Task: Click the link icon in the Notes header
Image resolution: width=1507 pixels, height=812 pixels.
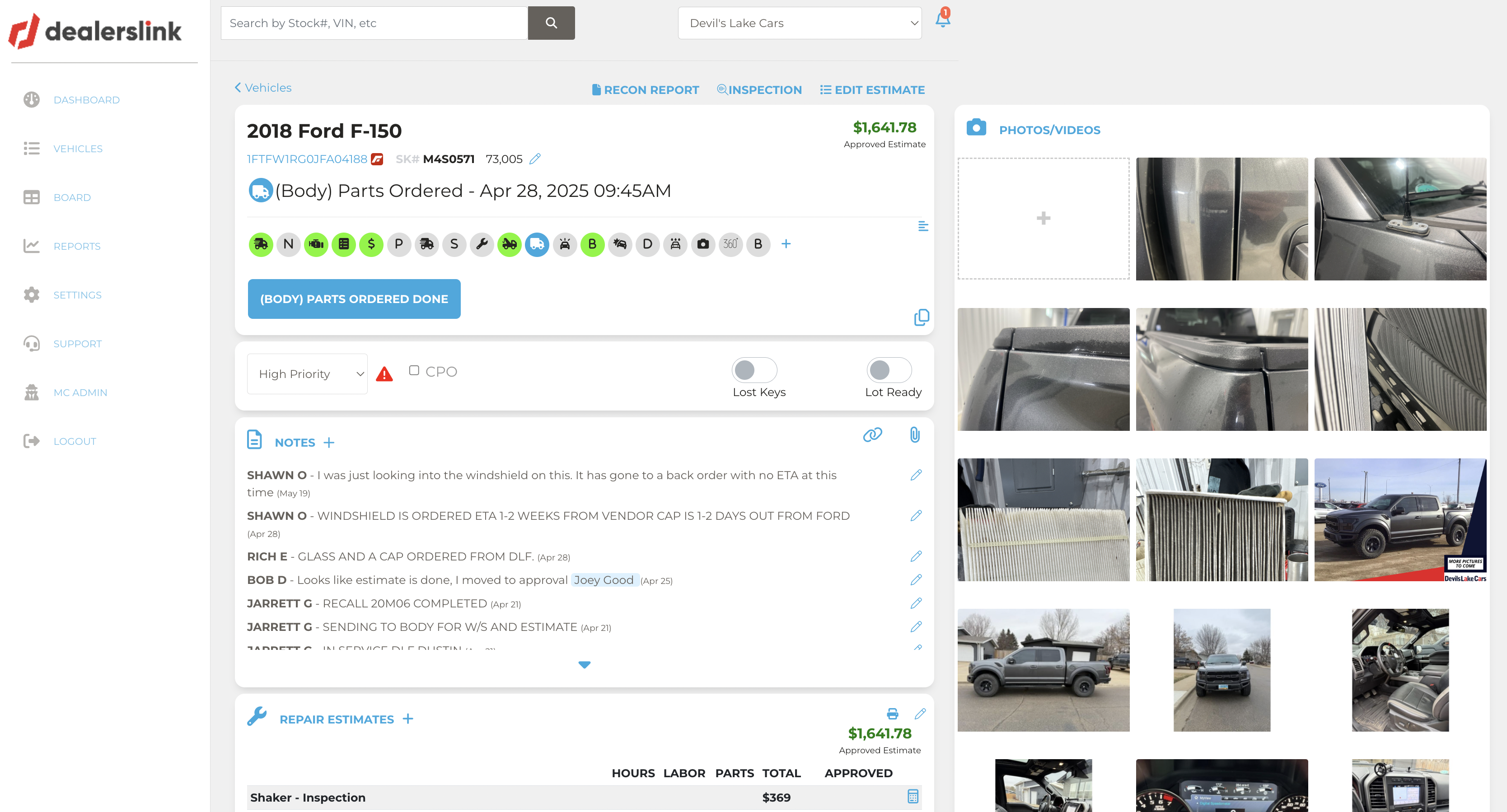Action: point(872,434)
